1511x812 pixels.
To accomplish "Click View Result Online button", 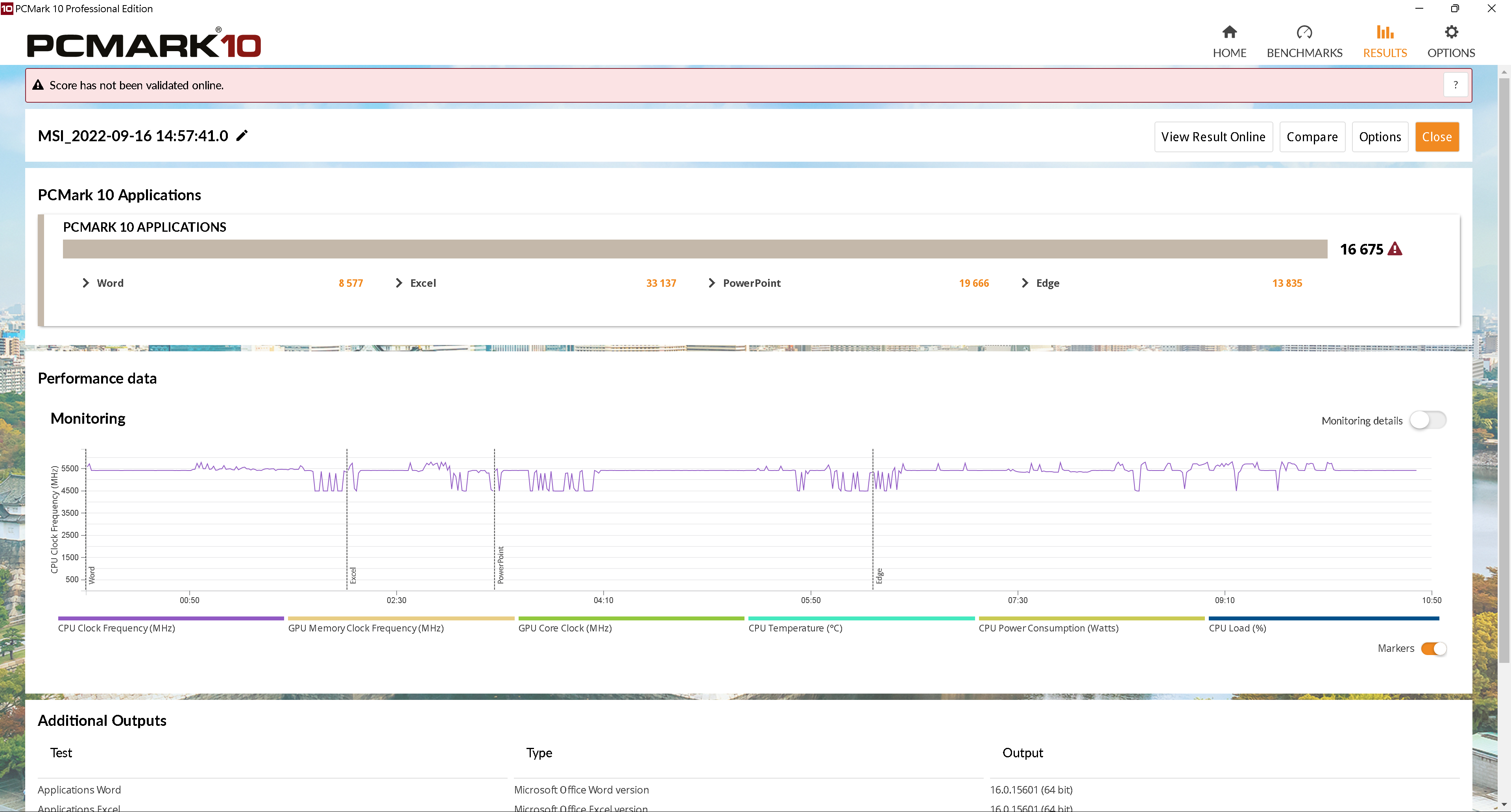I will click(1213, 137).
